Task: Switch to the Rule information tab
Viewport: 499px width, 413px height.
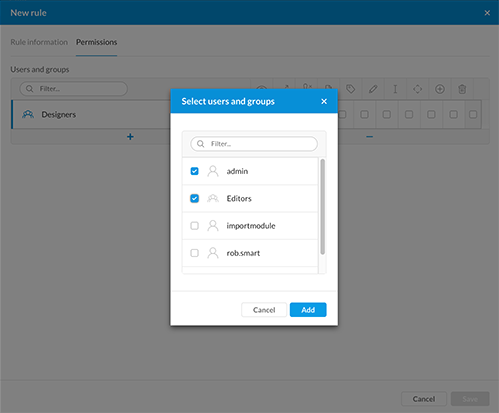Action: coord(39,42)
